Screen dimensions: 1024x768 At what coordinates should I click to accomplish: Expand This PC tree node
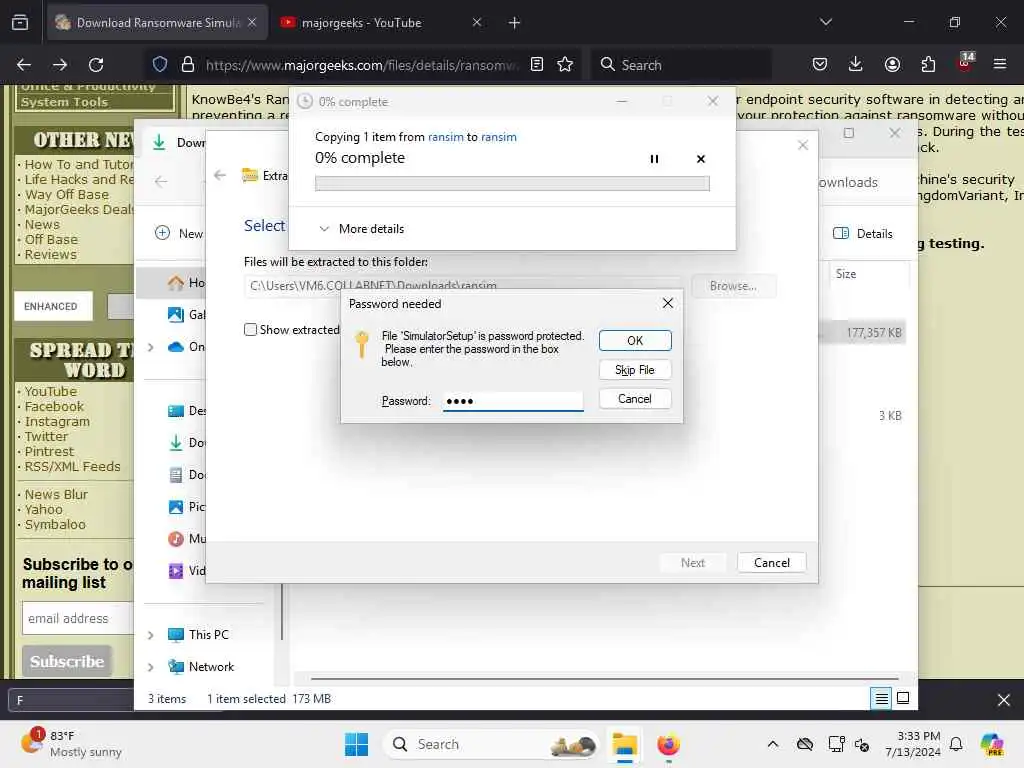151,635
